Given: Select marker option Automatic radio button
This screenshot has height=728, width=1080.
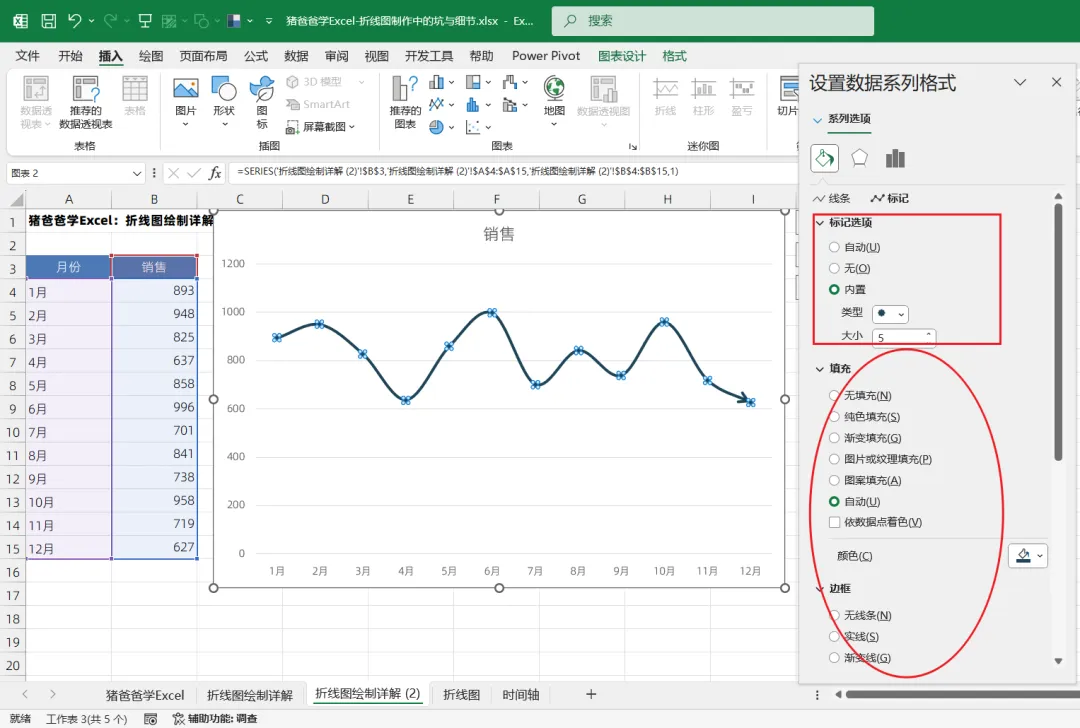Looking at the screenshot, I should coord(834,247).
